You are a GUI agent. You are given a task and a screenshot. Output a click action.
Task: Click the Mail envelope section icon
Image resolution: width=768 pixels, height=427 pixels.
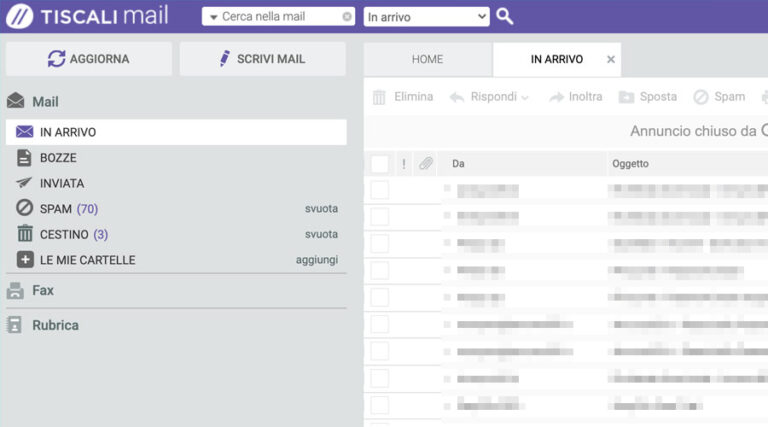tap(16, 101)
